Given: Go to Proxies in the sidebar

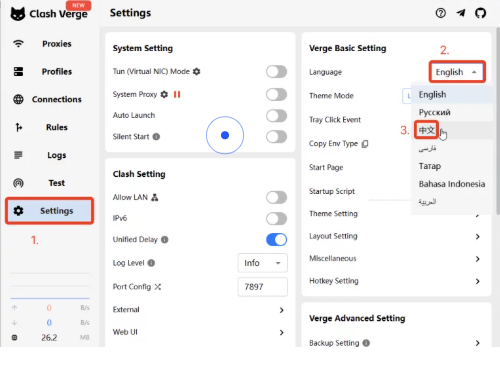Looking at the screenshot, I should [49, 44].
